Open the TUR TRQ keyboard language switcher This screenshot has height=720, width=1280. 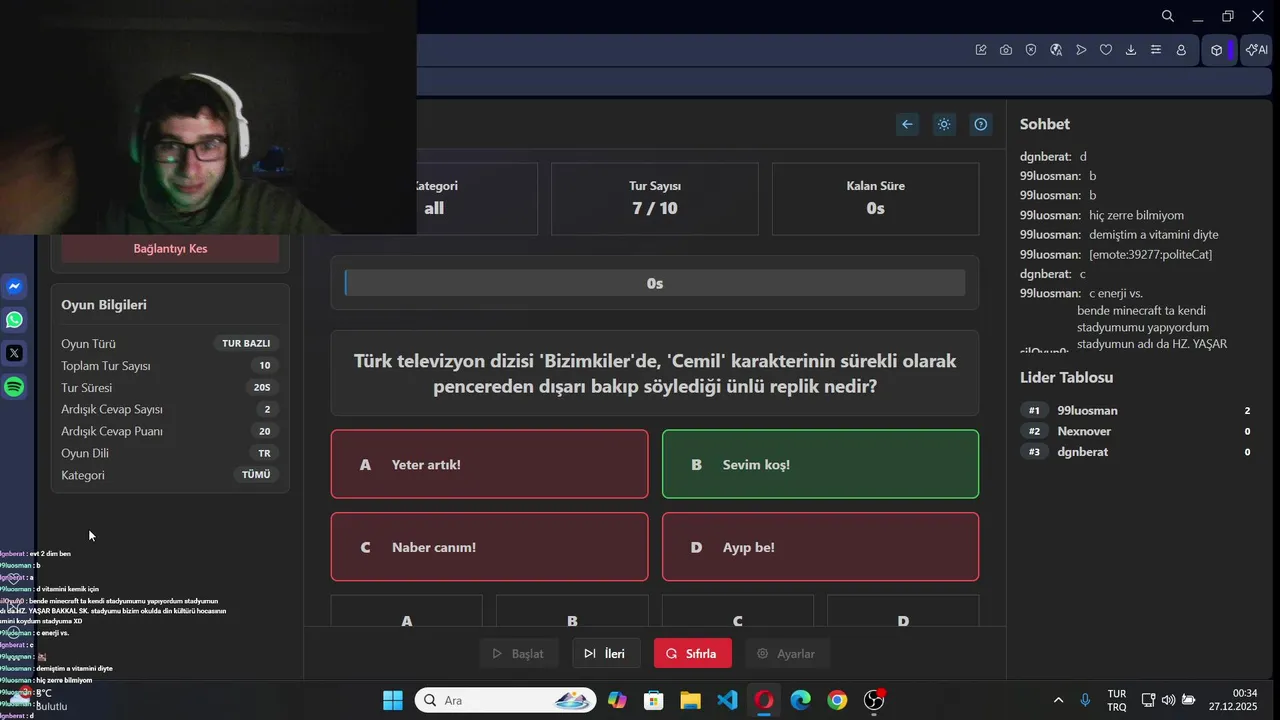click(1117, 700)
